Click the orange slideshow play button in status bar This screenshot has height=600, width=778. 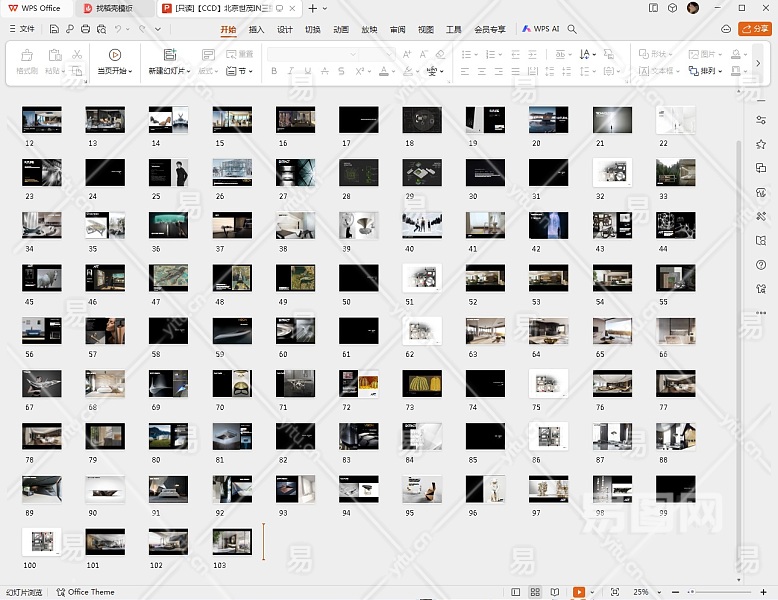tap(578, 592)
